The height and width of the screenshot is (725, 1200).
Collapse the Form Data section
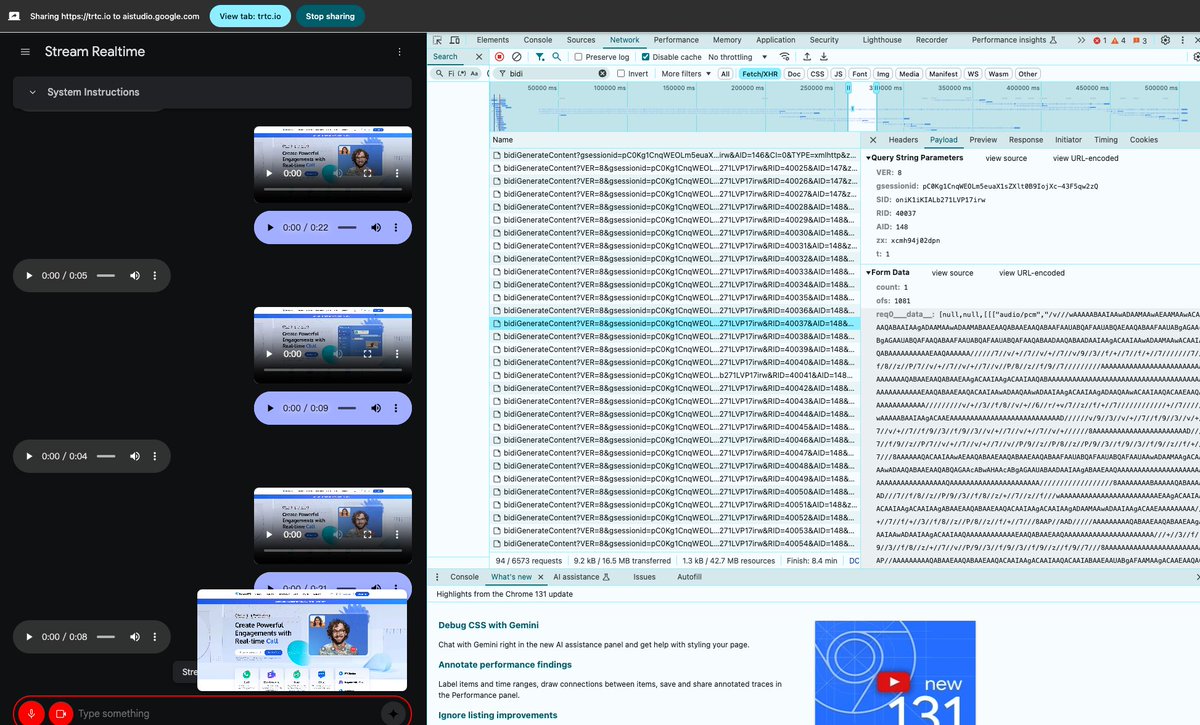tap(869, 272)
